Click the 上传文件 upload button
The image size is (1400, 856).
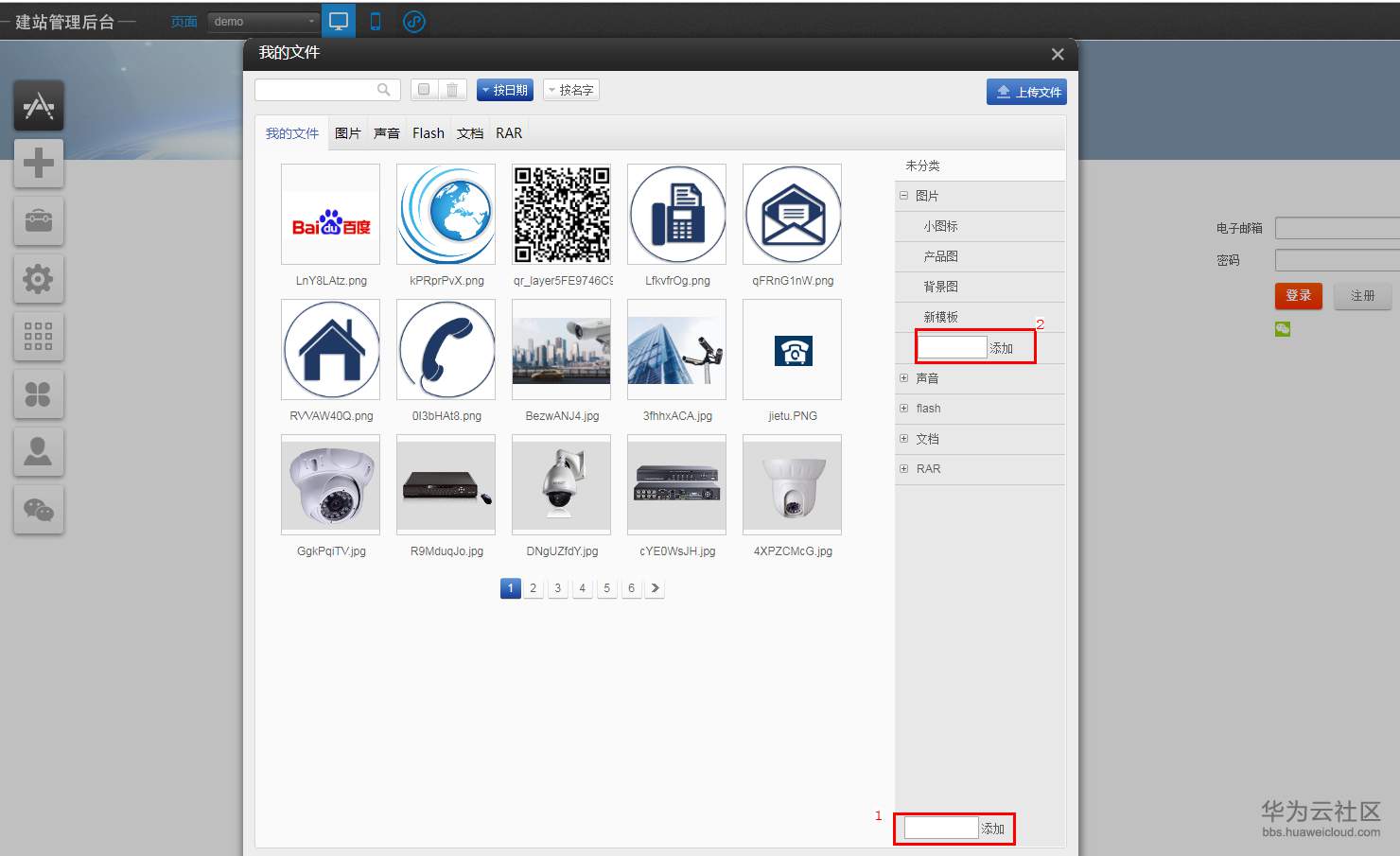click(1026, 92)
